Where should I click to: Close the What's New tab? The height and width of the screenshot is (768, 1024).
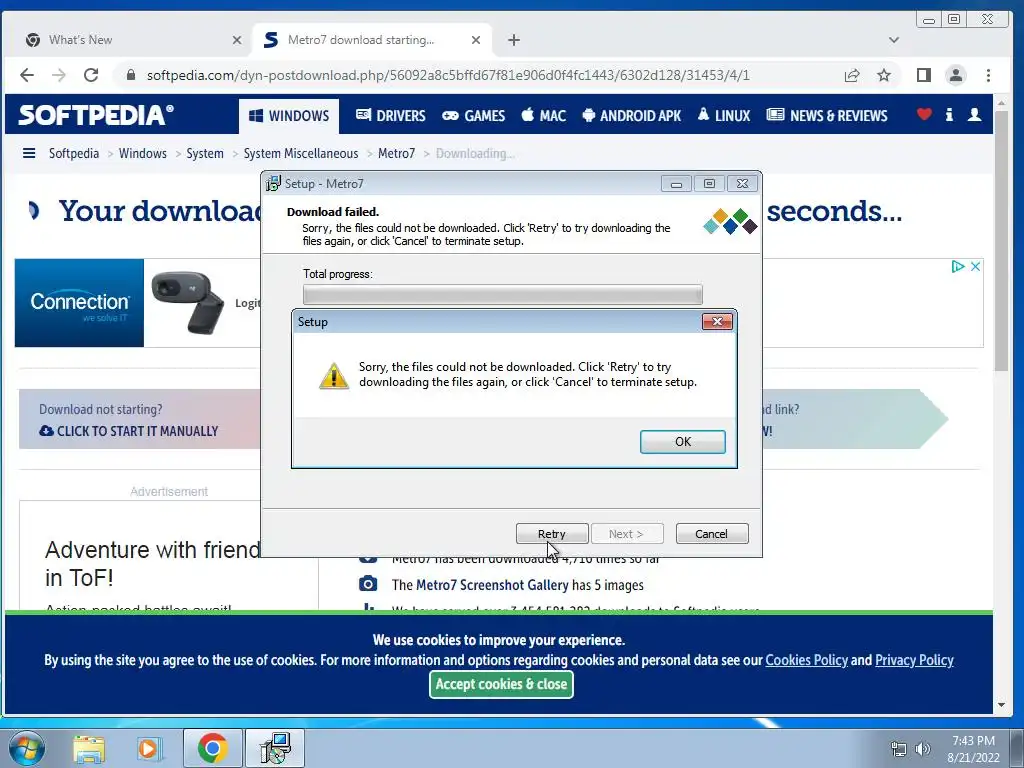[237, 40]
